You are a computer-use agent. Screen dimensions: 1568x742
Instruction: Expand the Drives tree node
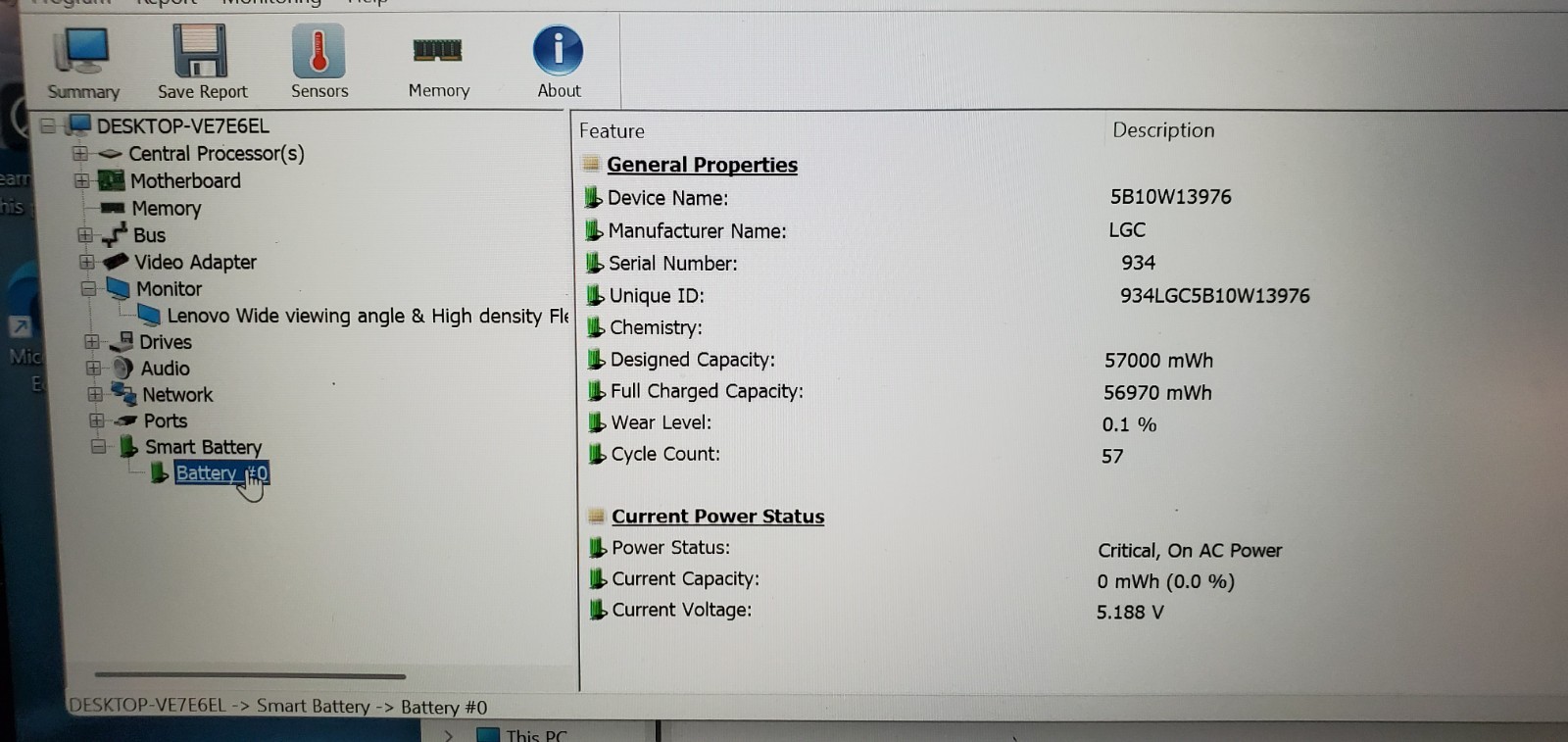pos(92,342)
